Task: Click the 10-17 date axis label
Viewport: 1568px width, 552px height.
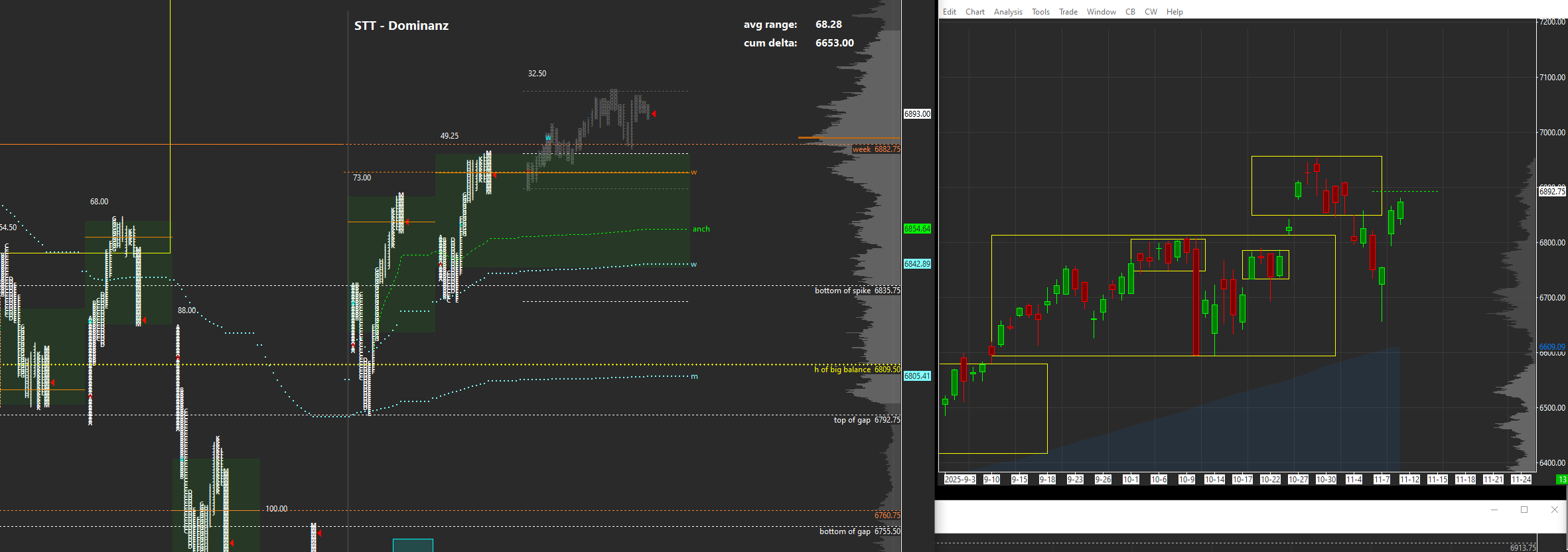Action: (1242, 480)
